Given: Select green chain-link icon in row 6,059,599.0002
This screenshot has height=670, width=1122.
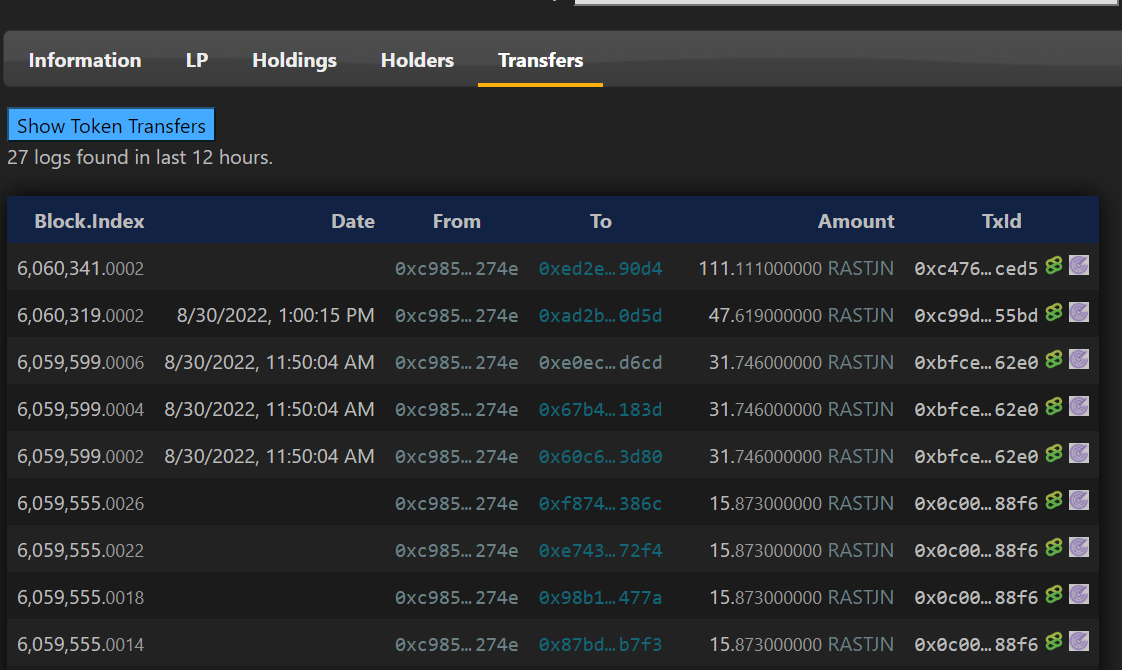Looking at the screenshot, I should click(x=1053, y=454).
